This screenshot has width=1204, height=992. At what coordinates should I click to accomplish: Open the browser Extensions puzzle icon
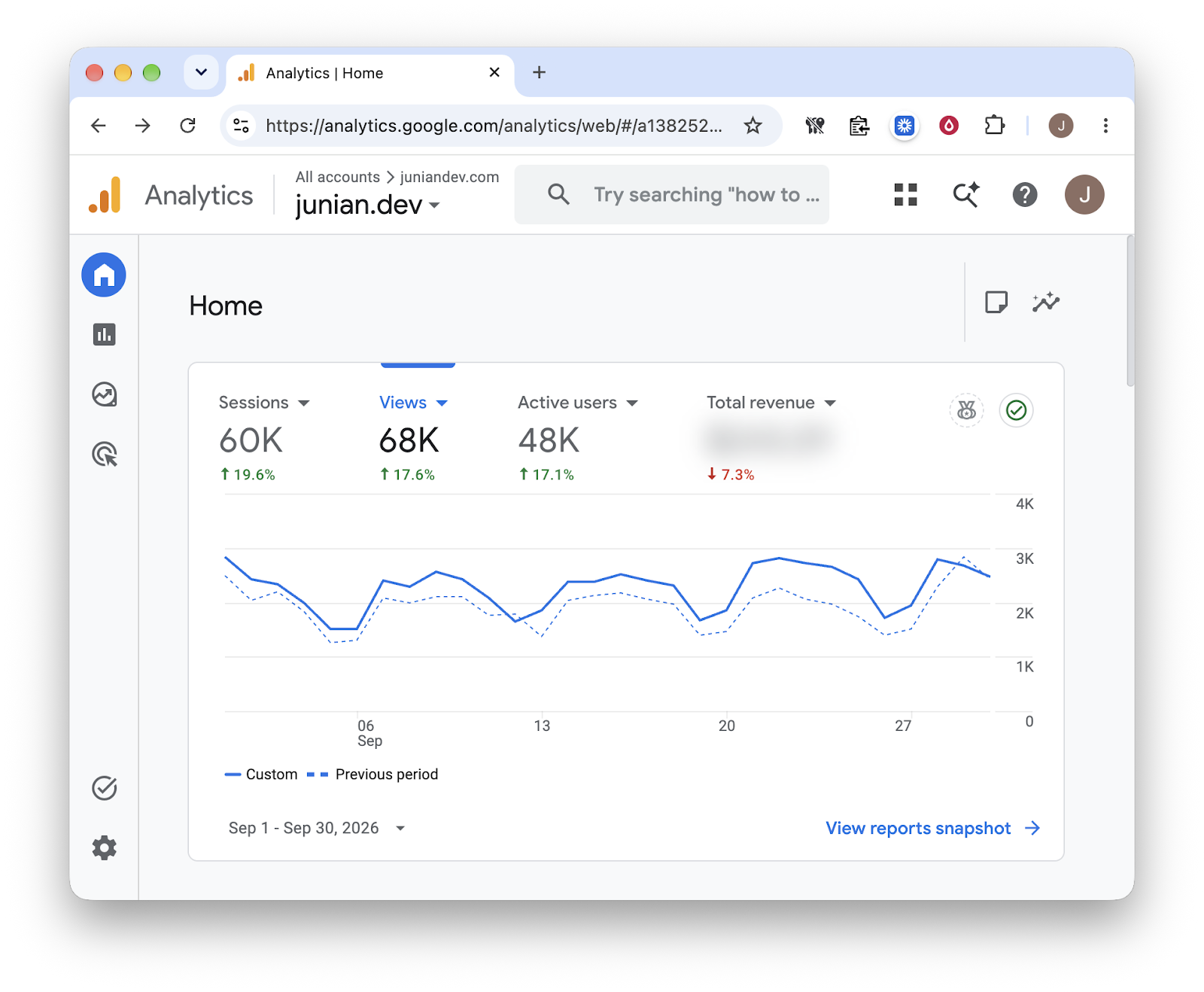tap(995, 126)
